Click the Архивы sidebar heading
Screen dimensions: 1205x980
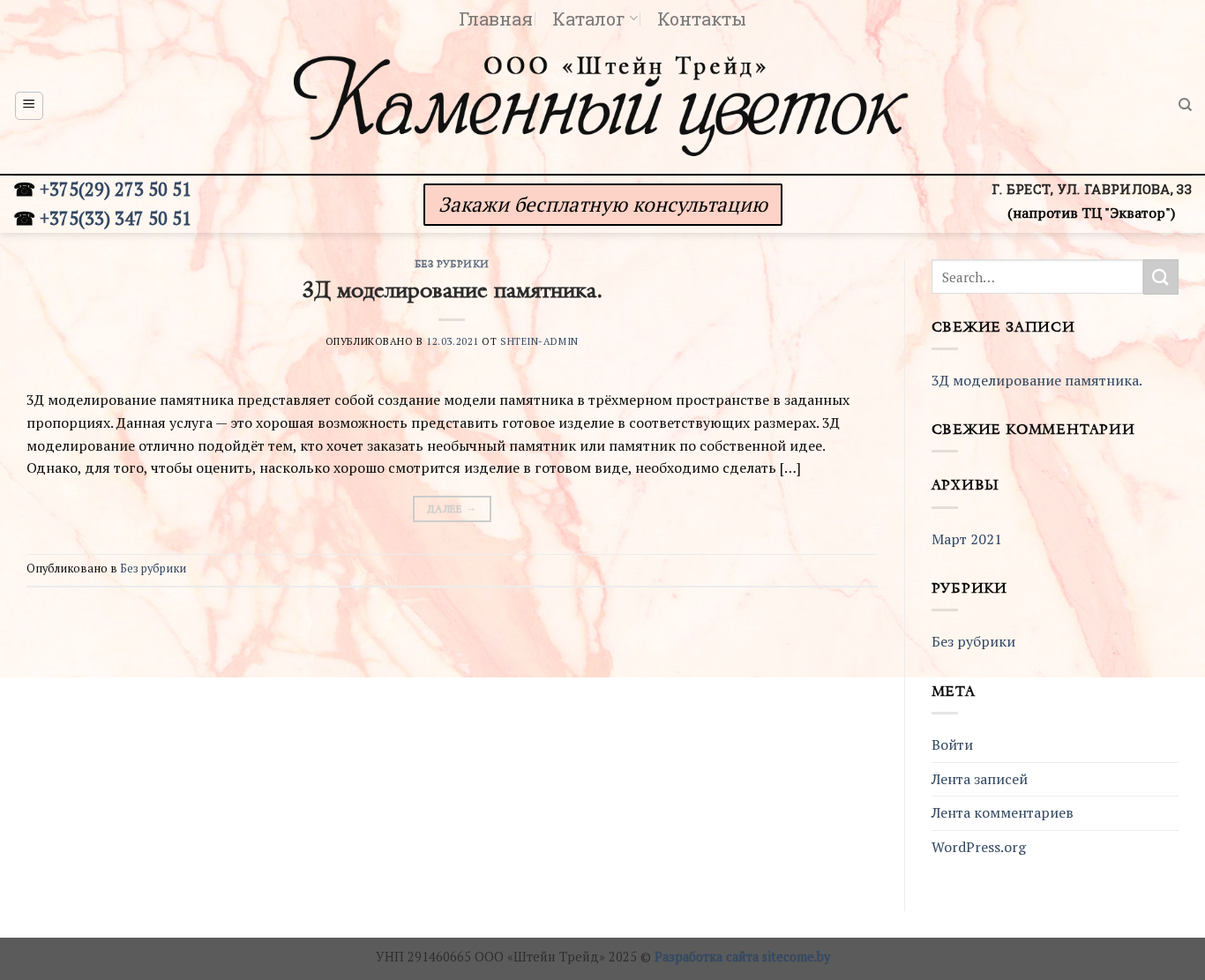(965, 485)
